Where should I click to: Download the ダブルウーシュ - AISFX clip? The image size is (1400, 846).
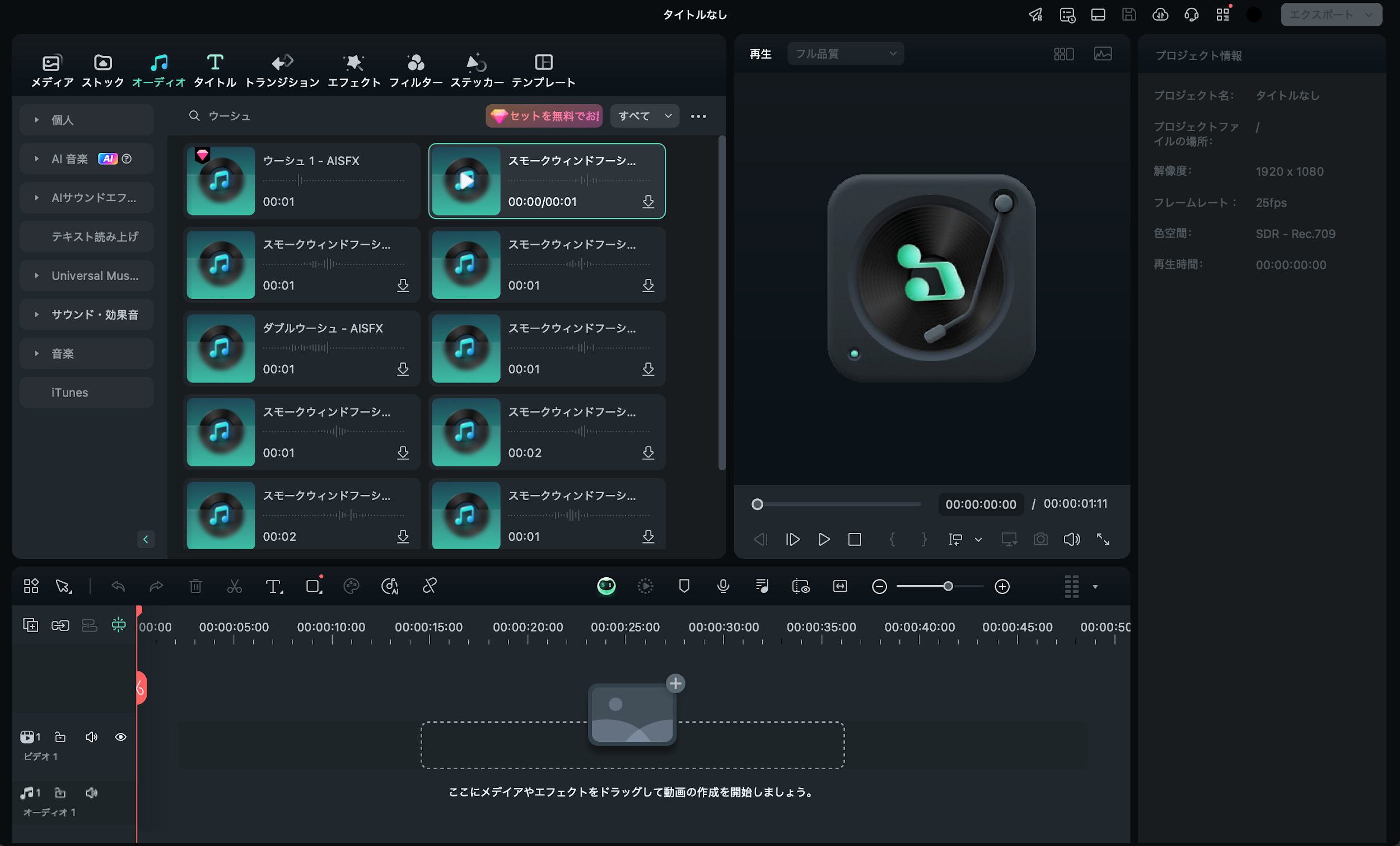(403, 370)
